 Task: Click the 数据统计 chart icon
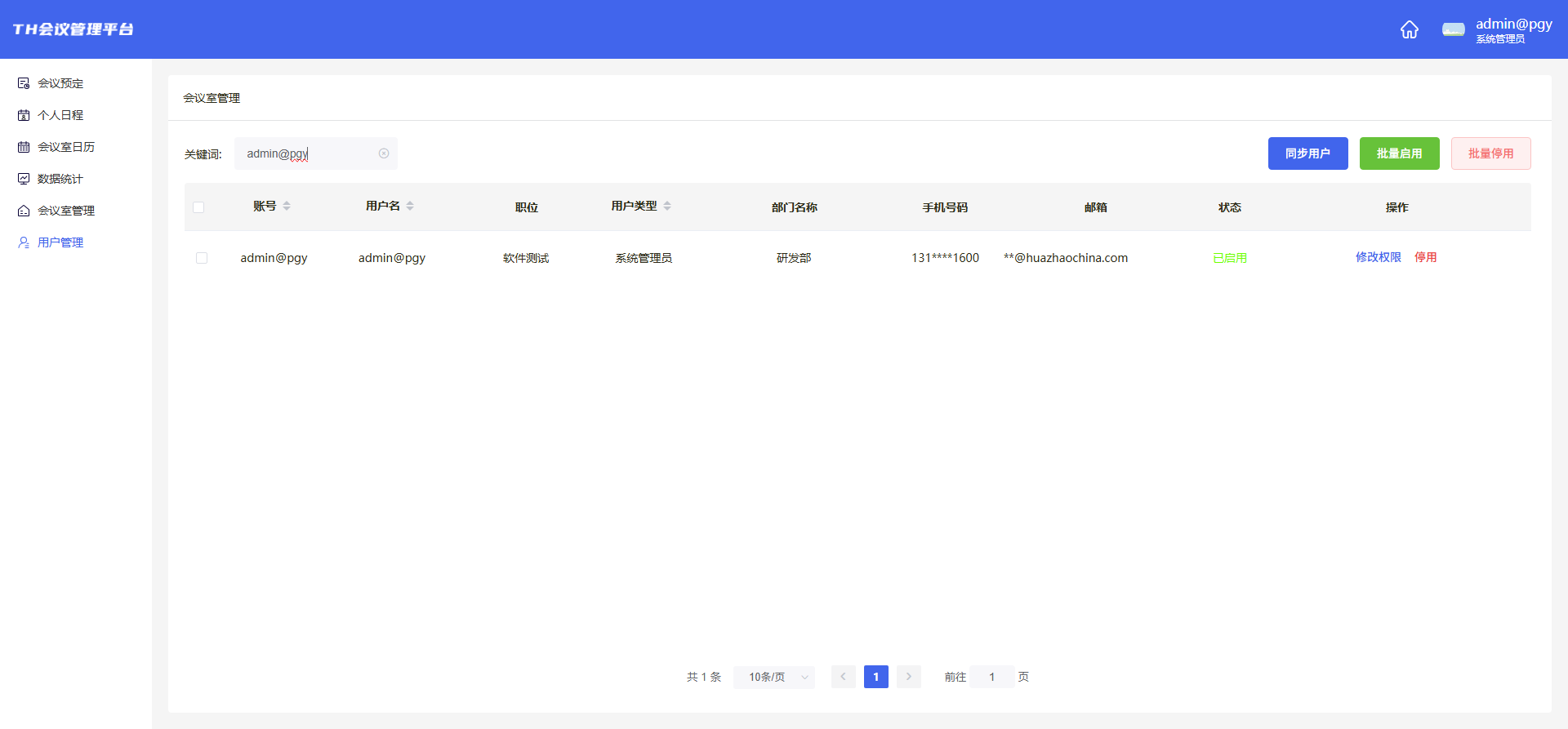click(24, 179)
